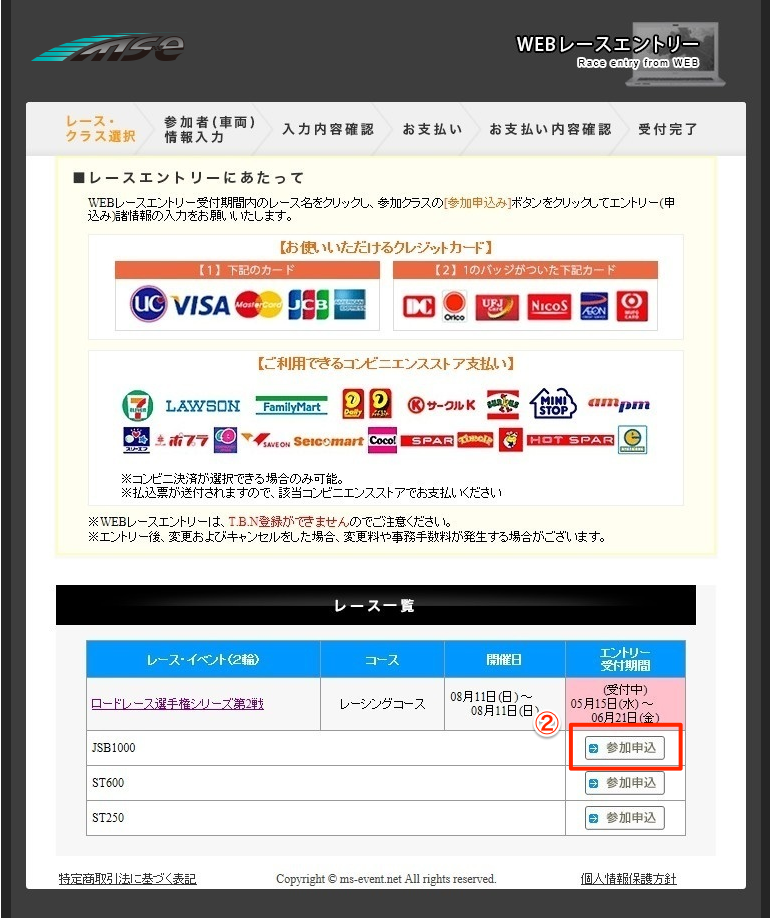
Task: Click the [参加申込み] highlighted text in instructions
Action: coord(478,203)
